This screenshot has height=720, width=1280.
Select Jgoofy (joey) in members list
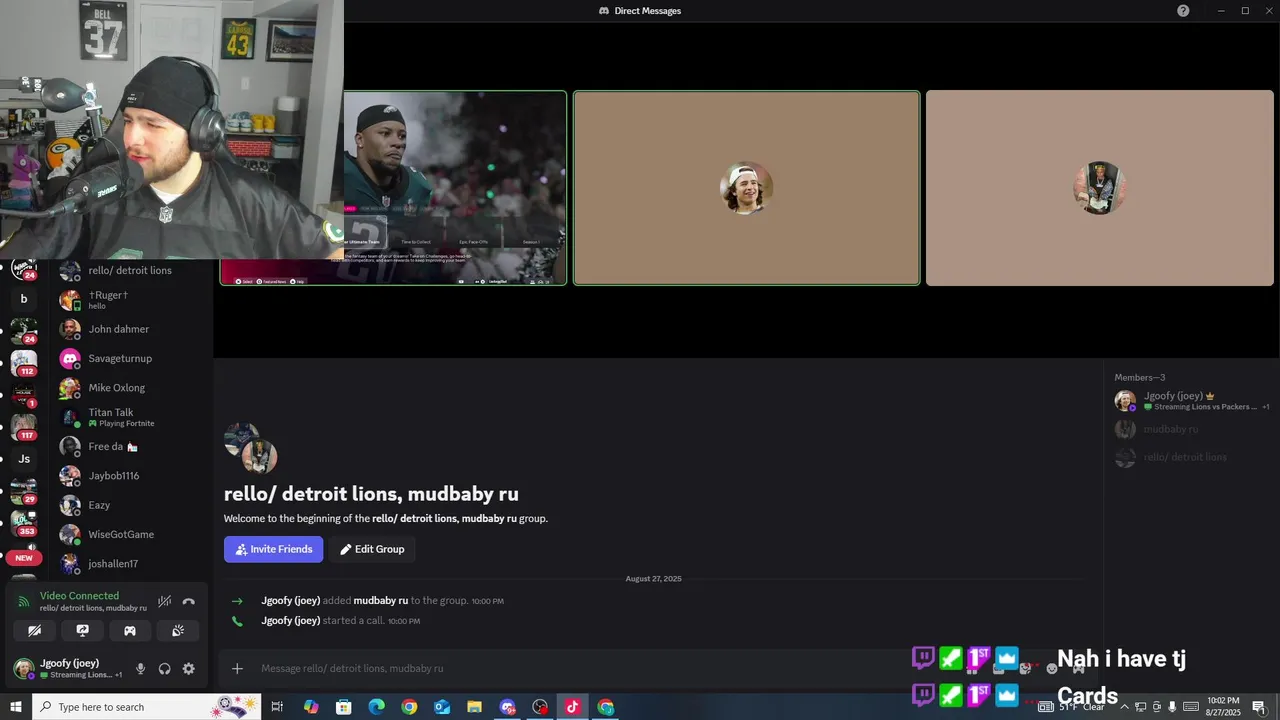point(1192,401)
